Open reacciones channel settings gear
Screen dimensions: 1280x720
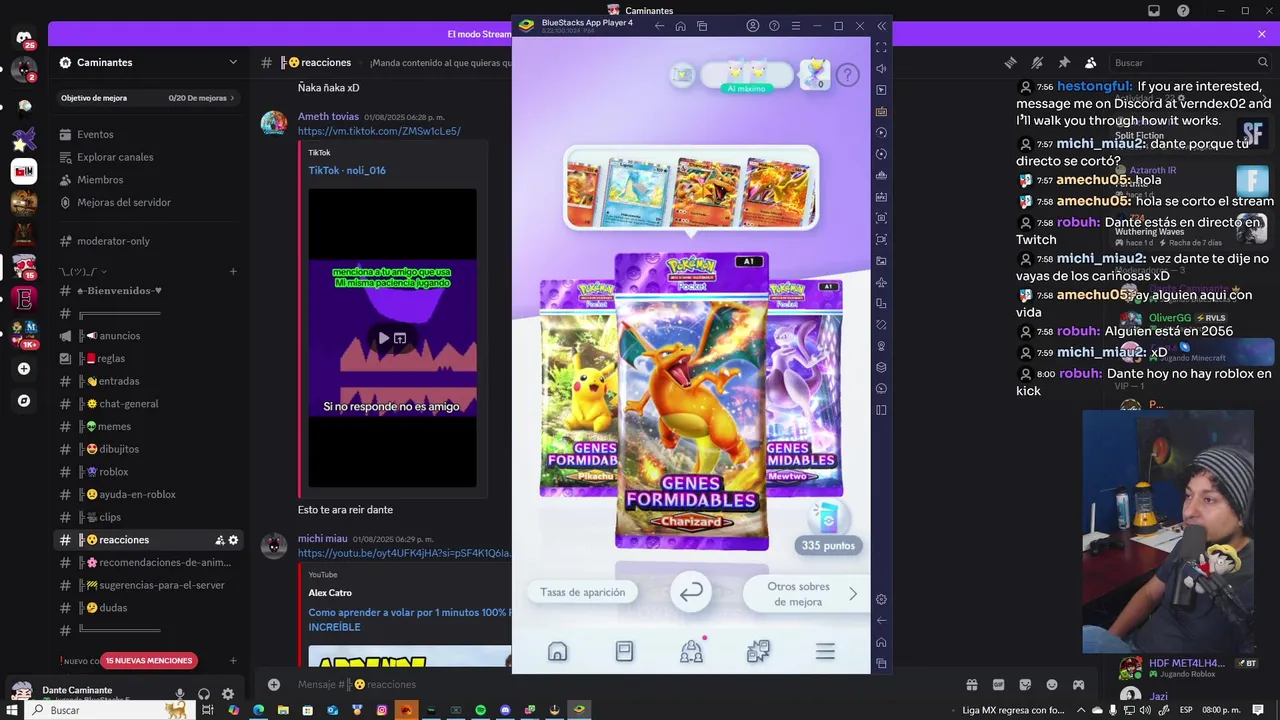click(233, 540)
